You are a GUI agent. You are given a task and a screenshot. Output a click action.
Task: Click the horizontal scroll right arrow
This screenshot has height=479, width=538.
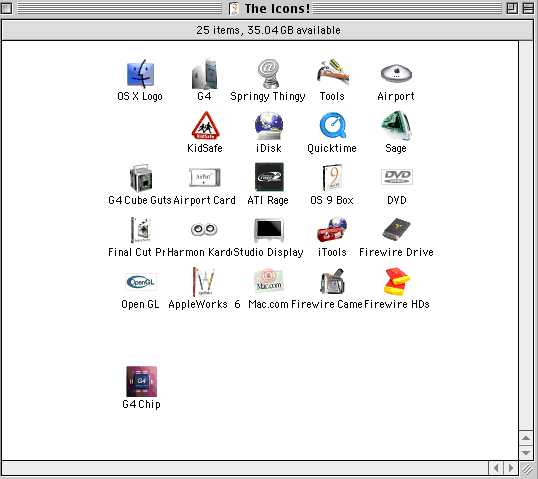click(x=511, y=468)
